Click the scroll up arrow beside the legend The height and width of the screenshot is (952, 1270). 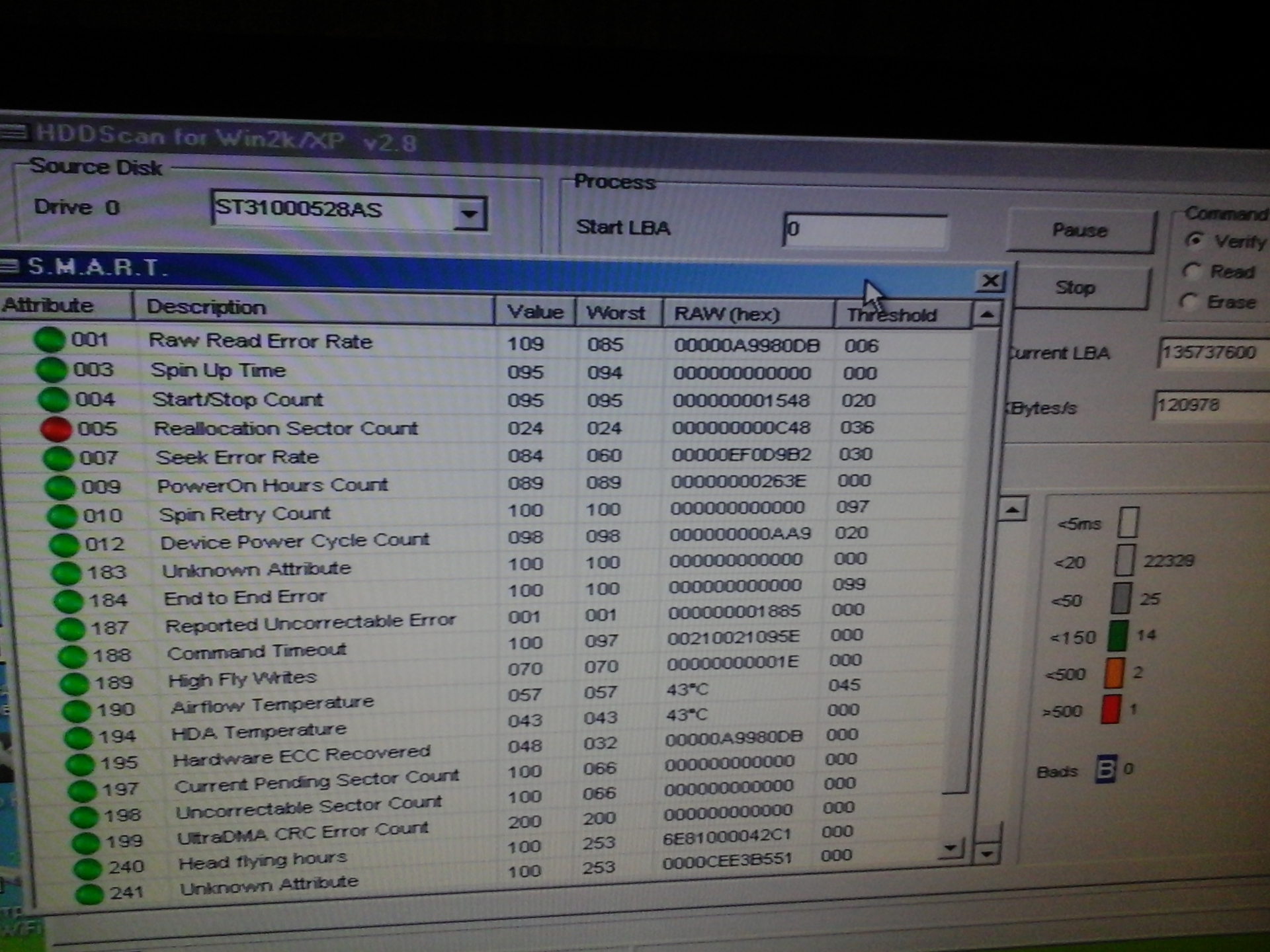pyautogui.click(x=1013, y=510)
